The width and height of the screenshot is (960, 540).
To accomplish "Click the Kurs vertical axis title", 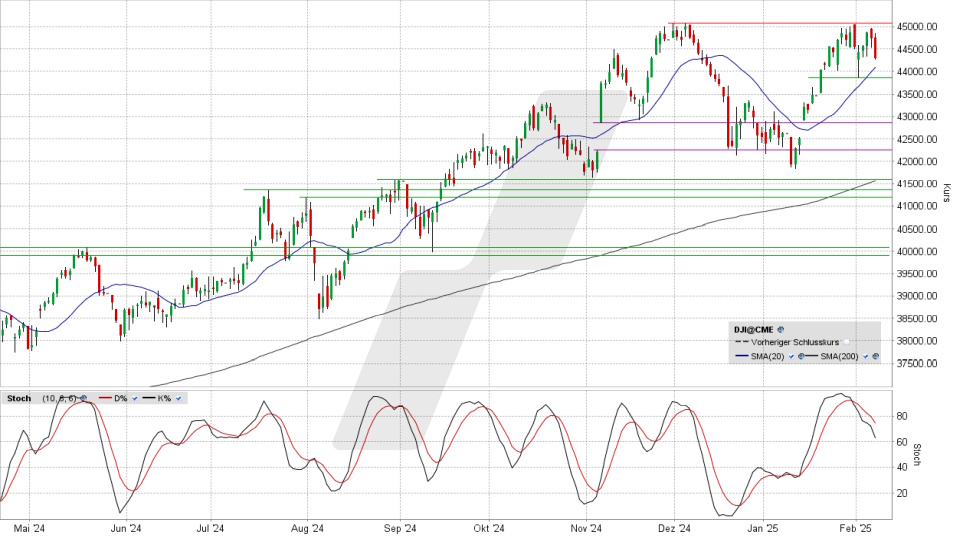I will point(947,192).
